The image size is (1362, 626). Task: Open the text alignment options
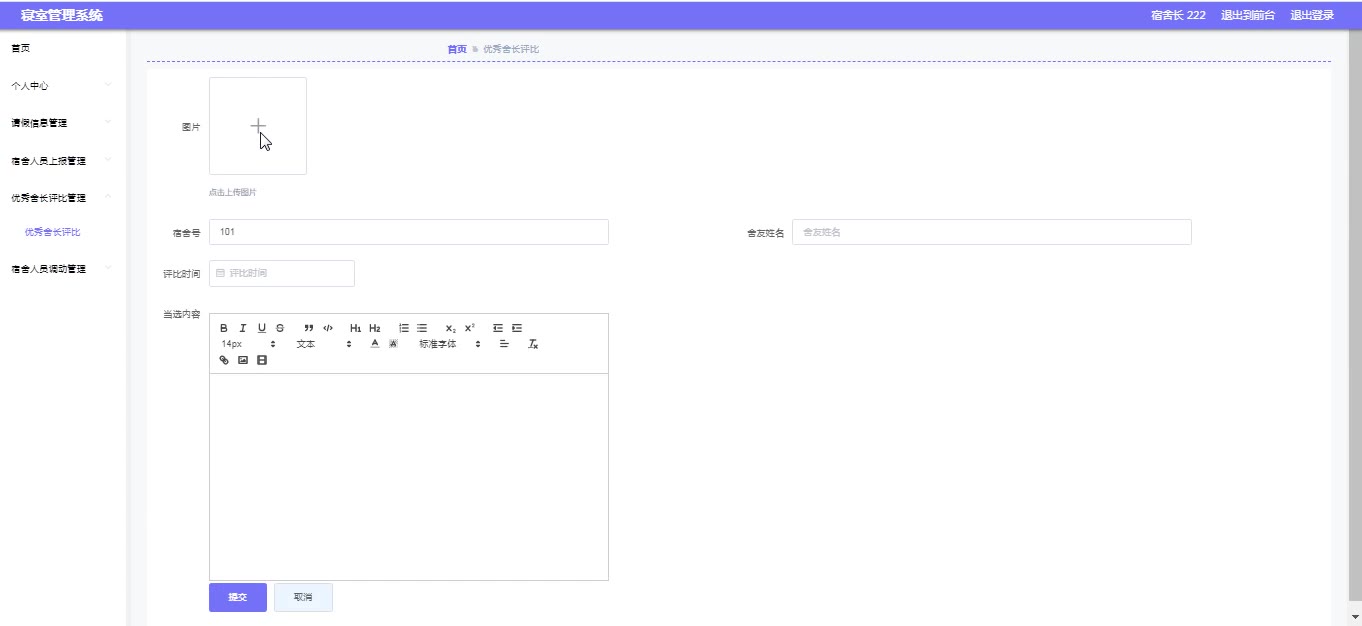pyautogui.click(x=505, y=344)
